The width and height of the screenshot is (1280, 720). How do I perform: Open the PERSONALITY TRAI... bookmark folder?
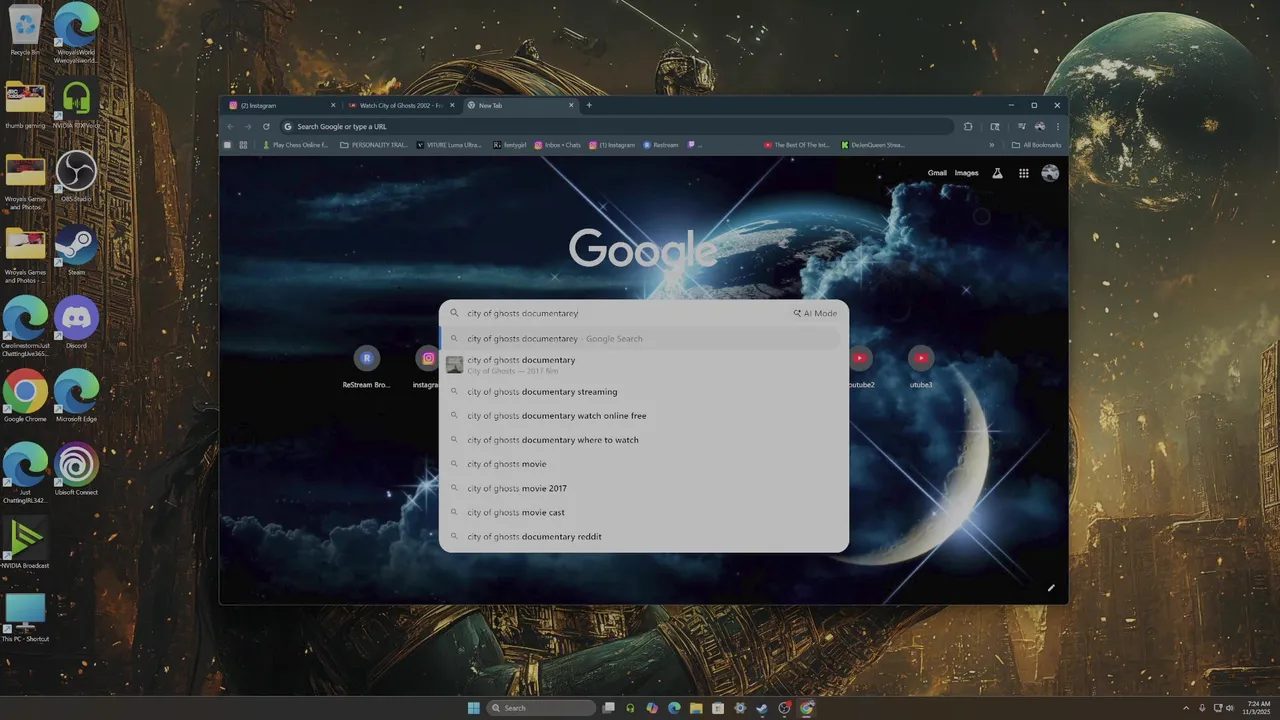pos(374,145)
